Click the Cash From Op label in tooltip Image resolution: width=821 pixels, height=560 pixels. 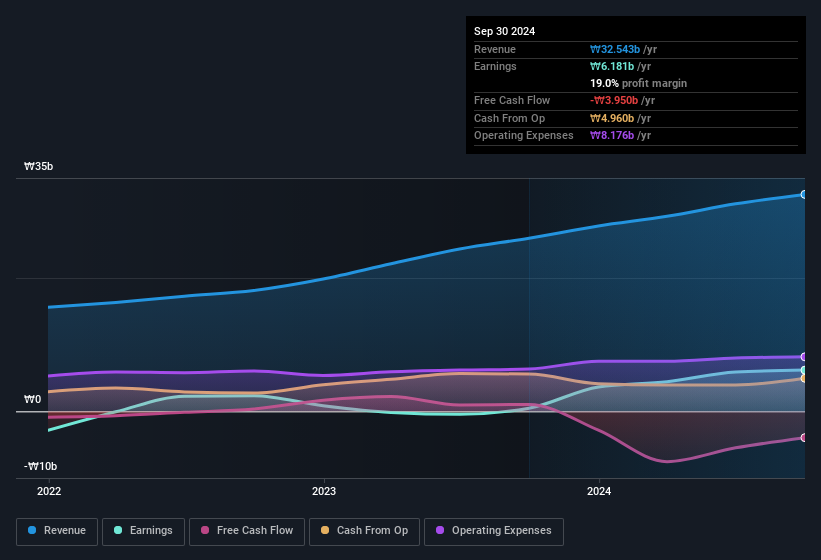[x=509, y=118]
